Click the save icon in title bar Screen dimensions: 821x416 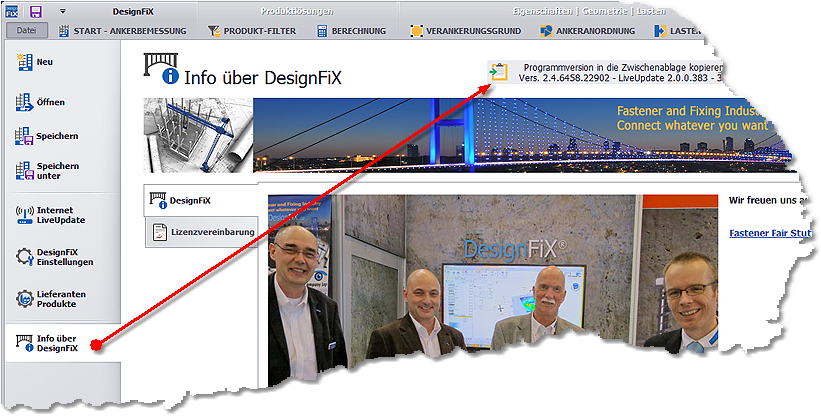(x=36, y=12)
